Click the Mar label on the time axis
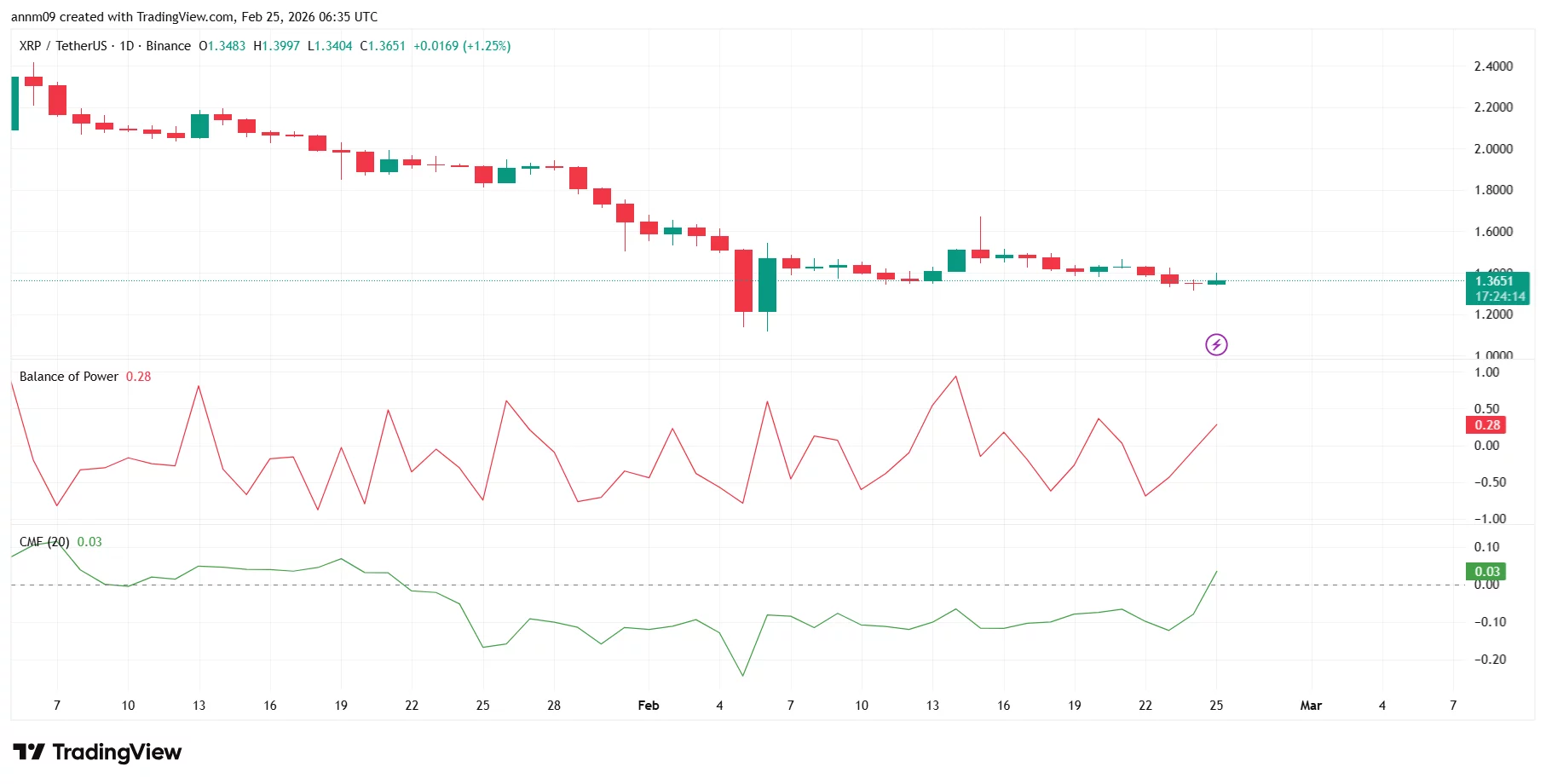This screenshot has height=784, width=1546. pyautogui.click(x=1312, y=706)
